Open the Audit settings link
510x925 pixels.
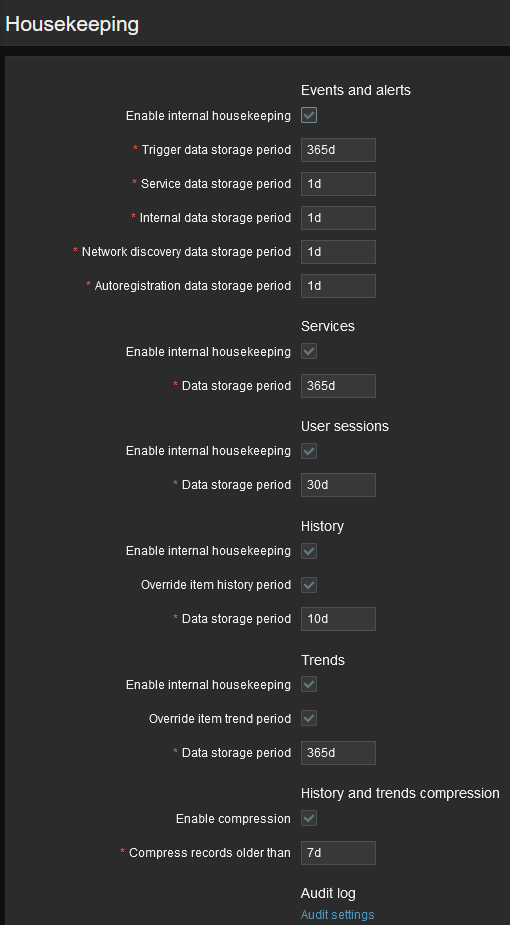coord(337,914)
